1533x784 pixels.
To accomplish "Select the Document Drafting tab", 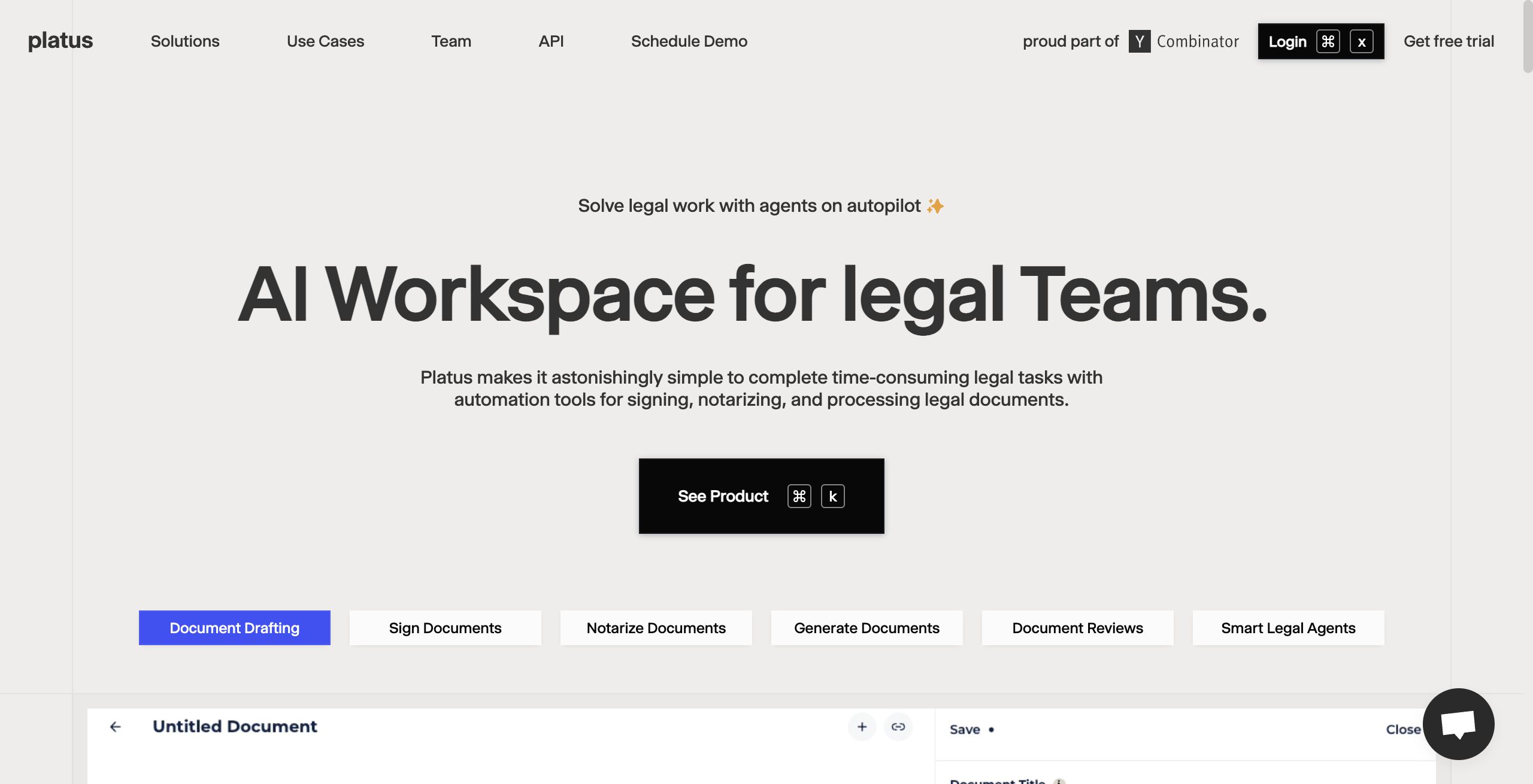I will tap(235, 628).
